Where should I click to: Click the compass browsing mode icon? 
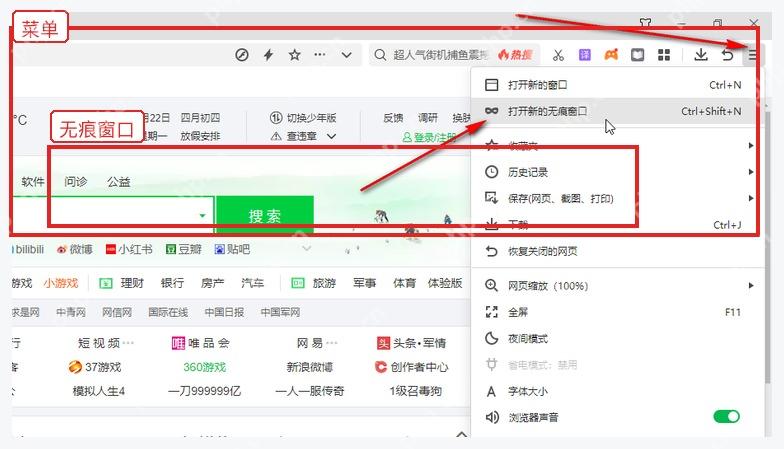coord(242,54)
